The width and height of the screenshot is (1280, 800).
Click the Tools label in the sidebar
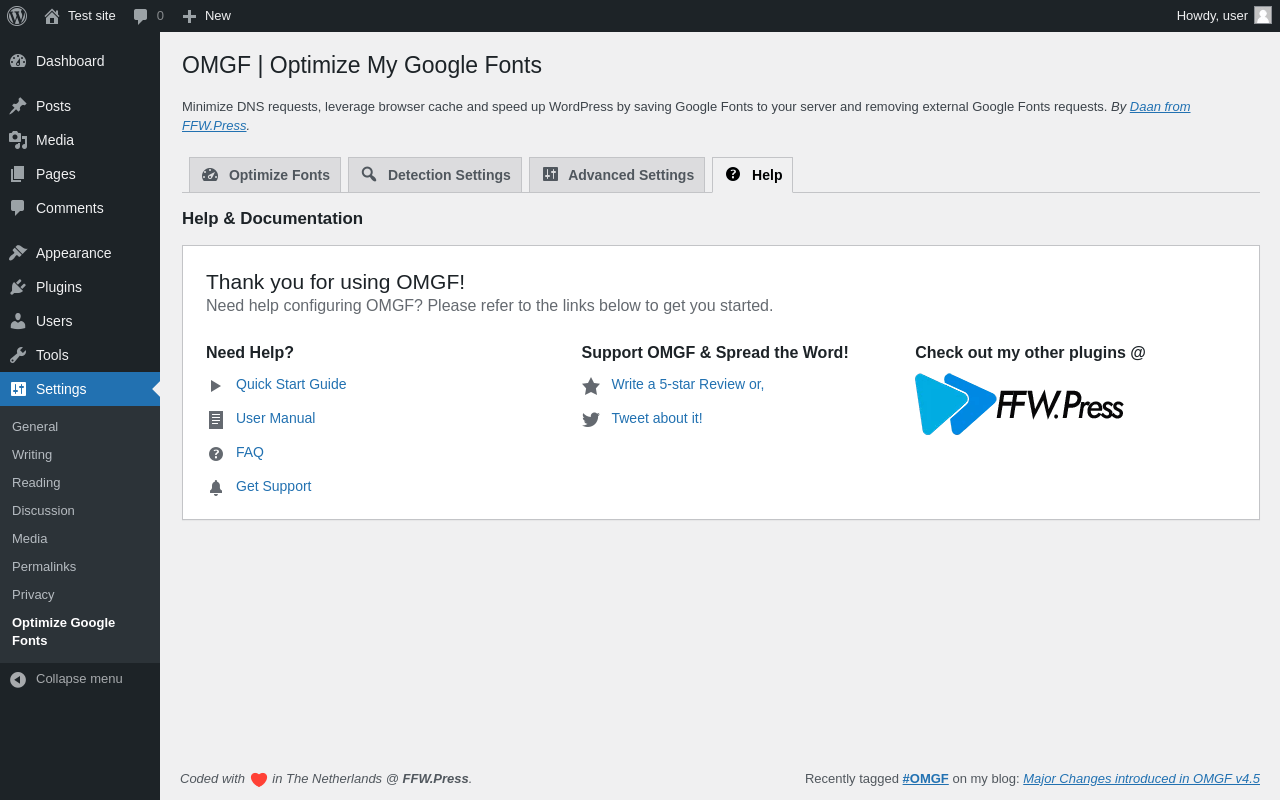coord(52,355)
